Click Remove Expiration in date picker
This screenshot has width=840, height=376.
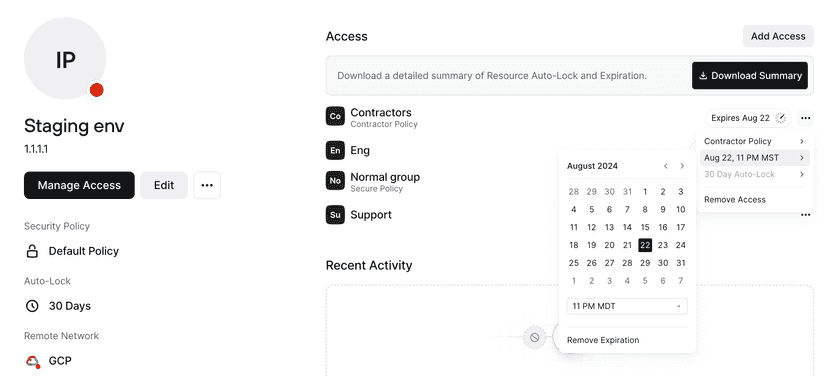603,340
